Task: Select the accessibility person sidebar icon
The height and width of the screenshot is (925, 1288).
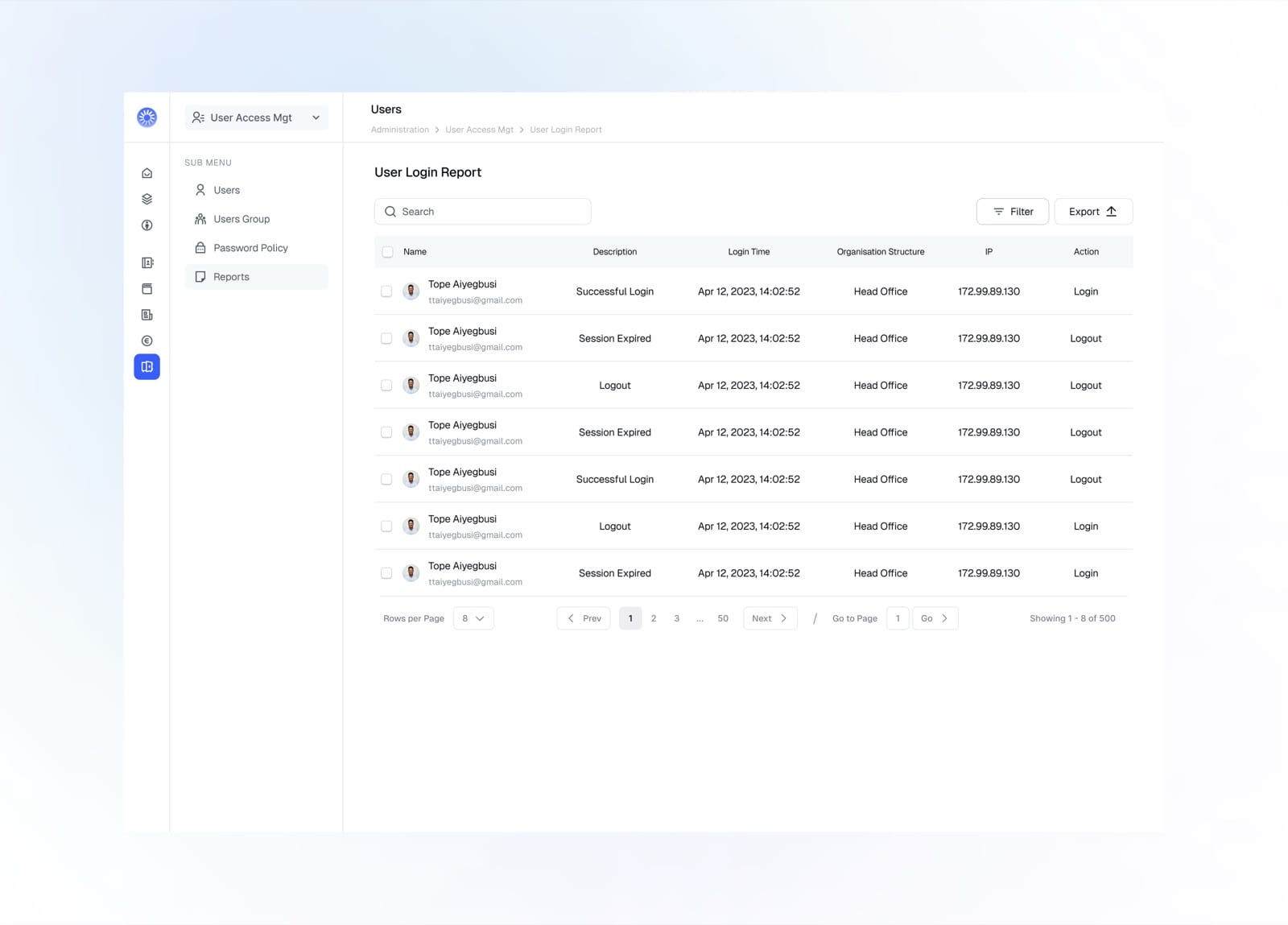Action: (147, 225)
